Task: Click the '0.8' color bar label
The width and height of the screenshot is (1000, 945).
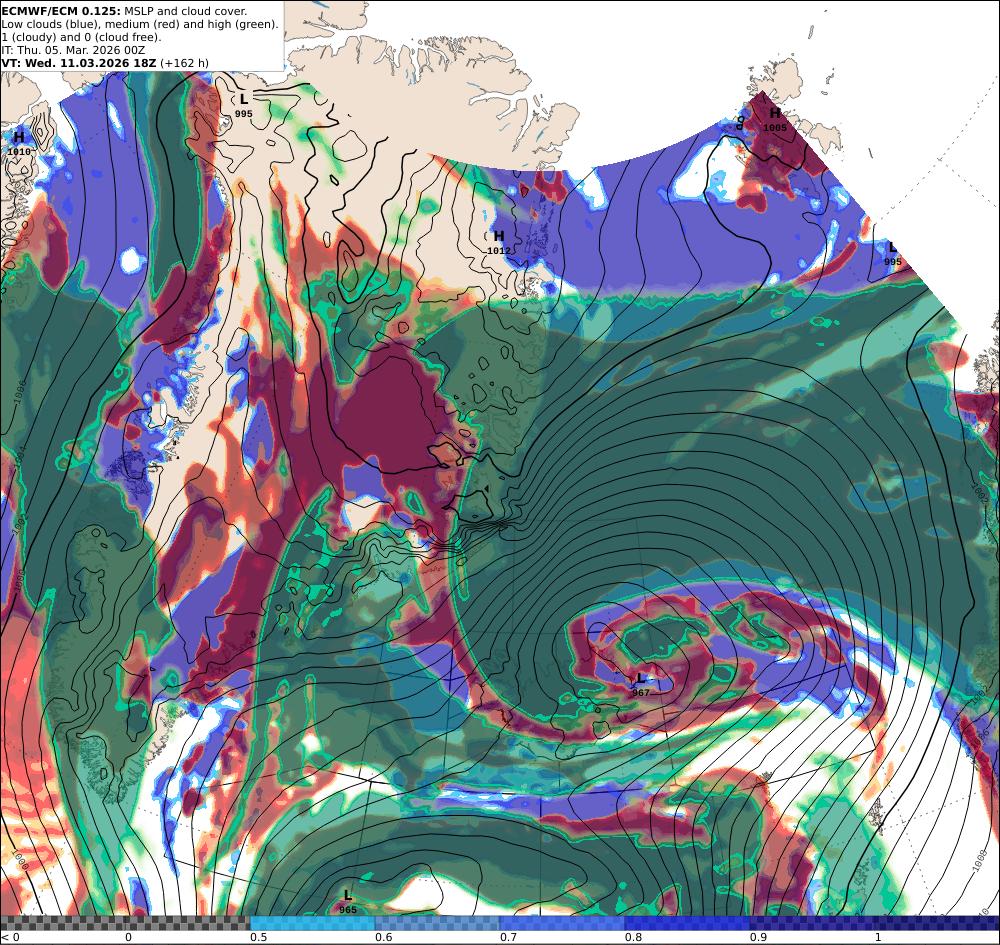Action: pos(633,937)
